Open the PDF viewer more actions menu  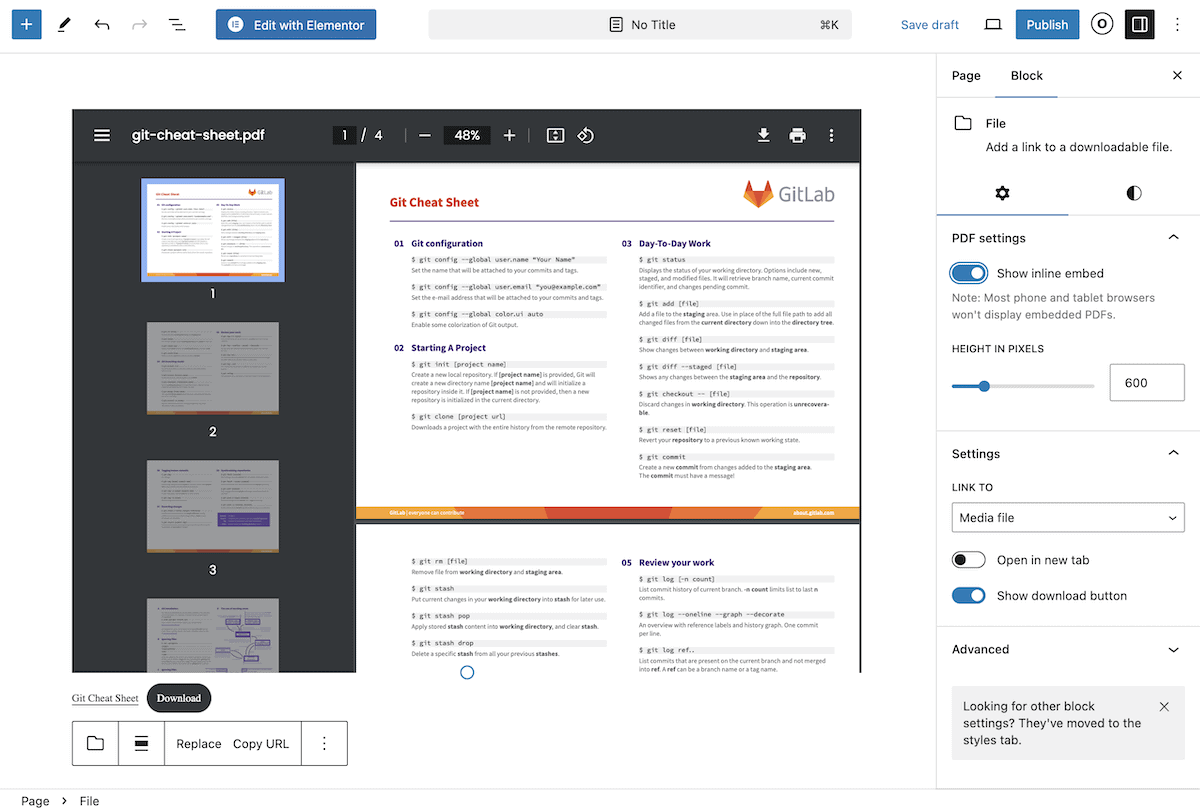click(831, 135)
